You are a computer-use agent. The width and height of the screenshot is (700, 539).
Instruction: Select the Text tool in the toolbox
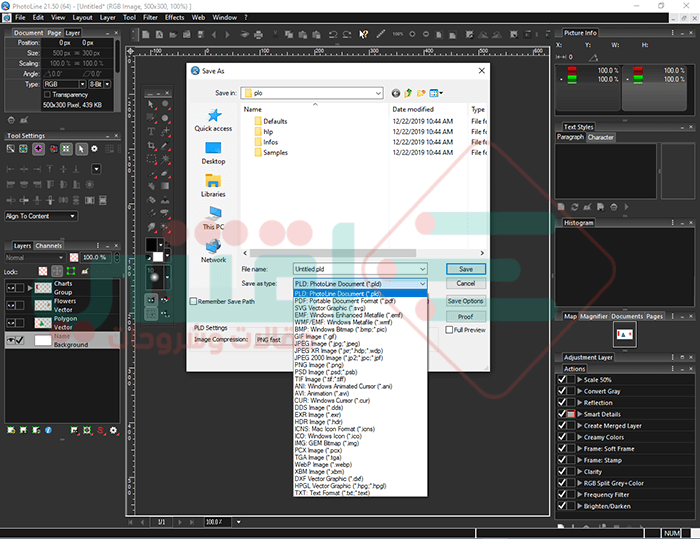151,131
